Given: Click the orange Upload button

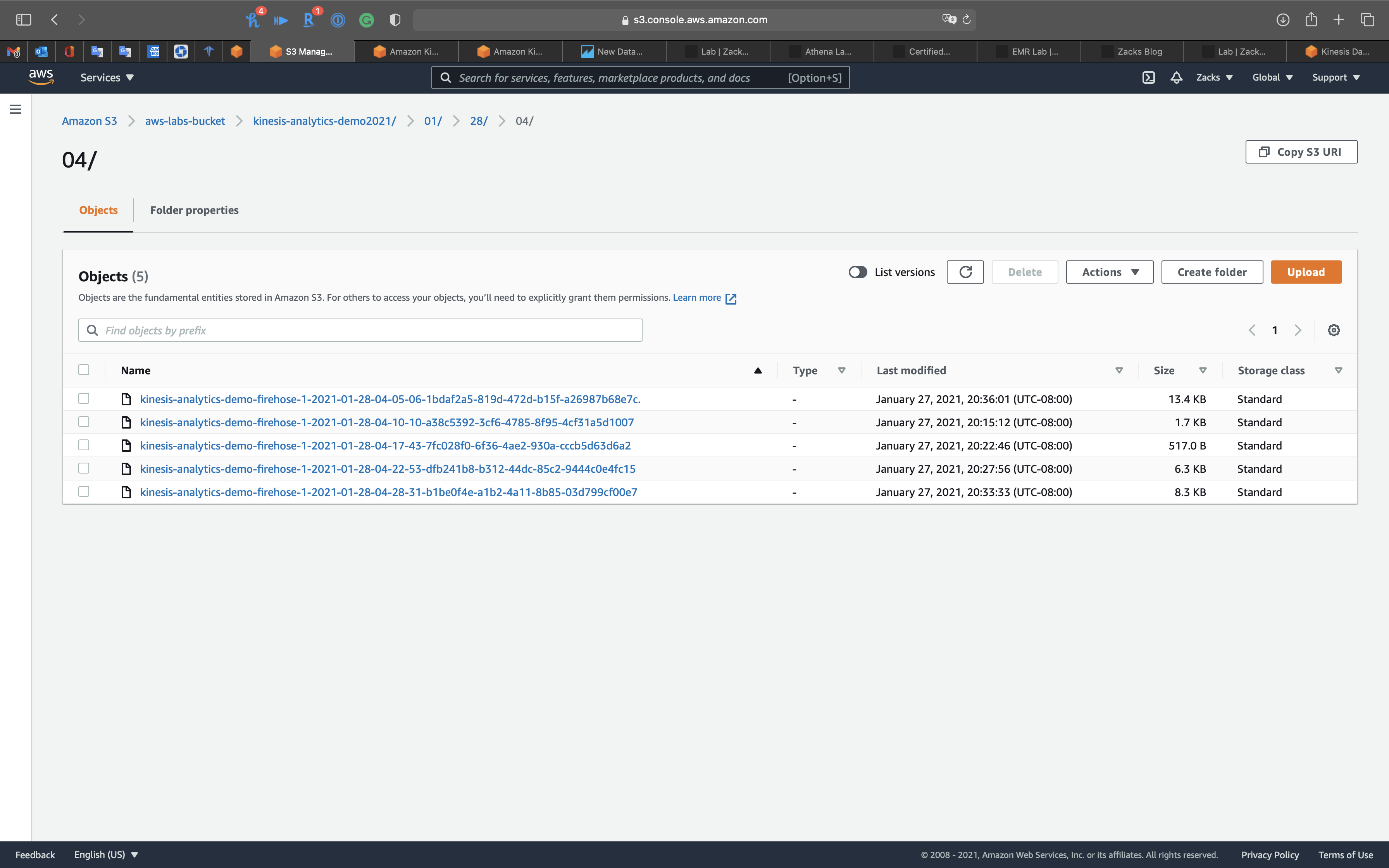Looking at the screenshot, I should [1305, 272].
